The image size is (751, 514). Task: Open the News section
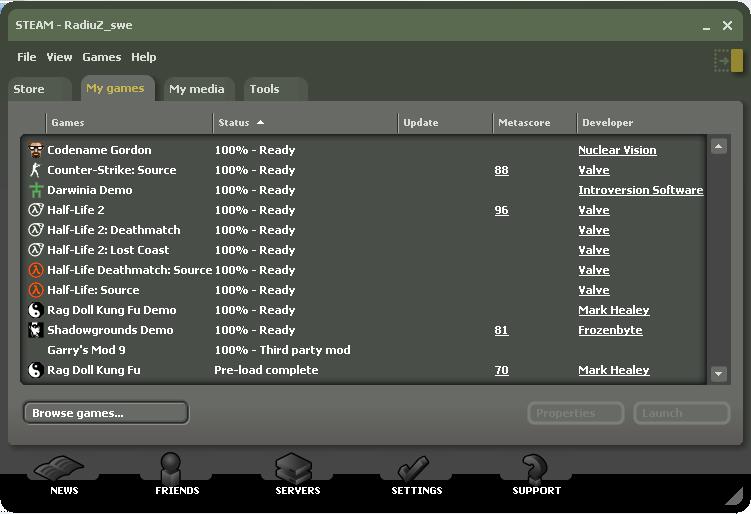(63, 475)
